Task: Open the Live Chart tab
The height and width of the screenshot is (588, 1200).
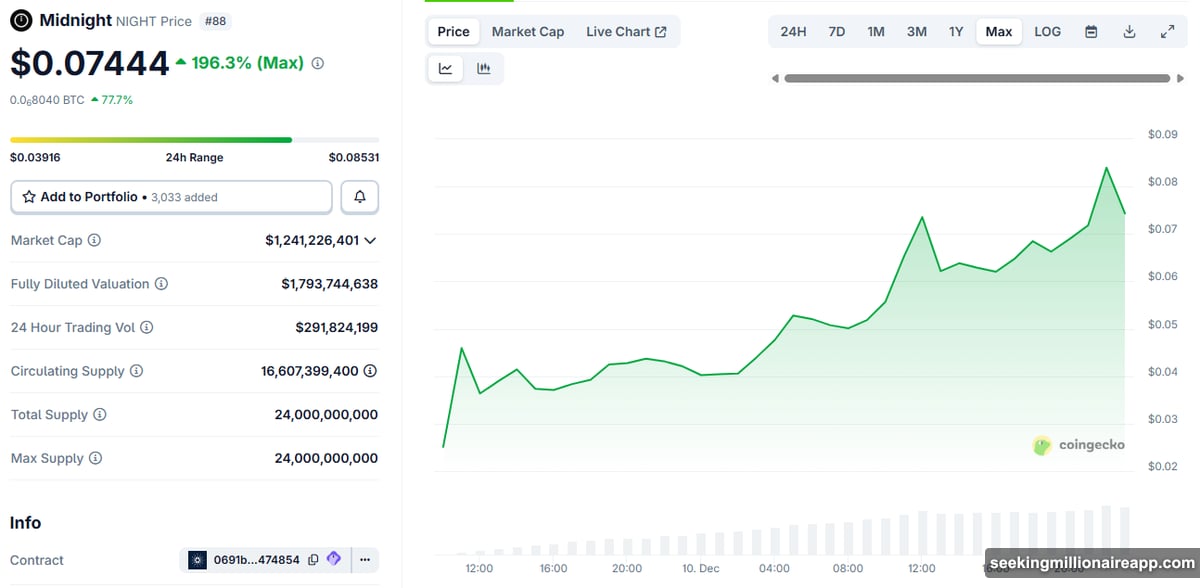Action: 626,32
